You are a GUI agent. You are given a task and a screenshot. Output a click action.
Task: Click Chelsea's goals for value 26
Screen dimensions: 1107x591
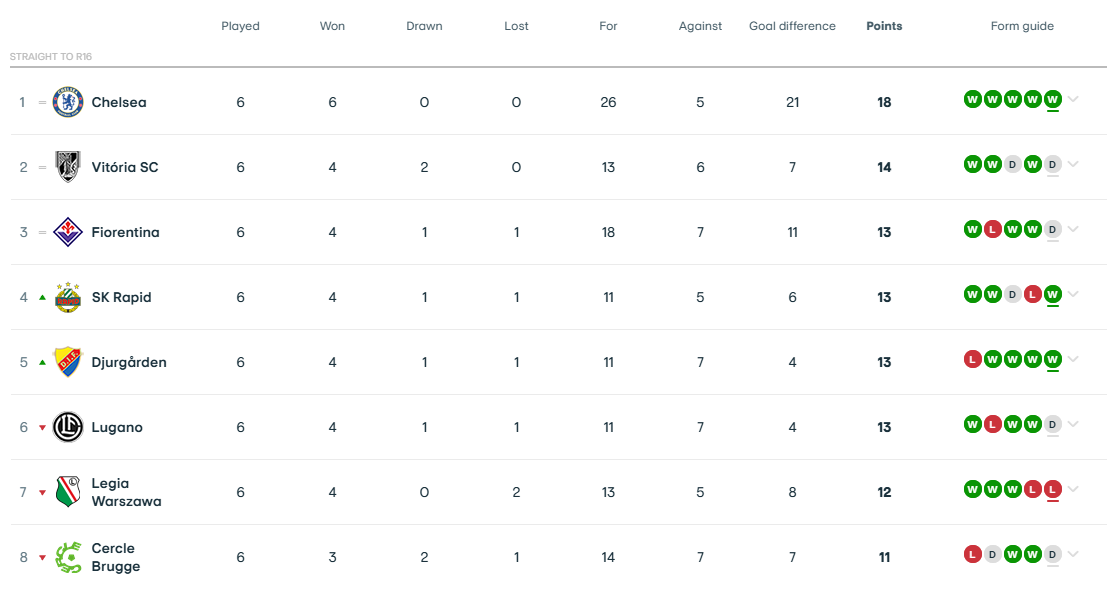pyautogui.click(x=609, y=102)
